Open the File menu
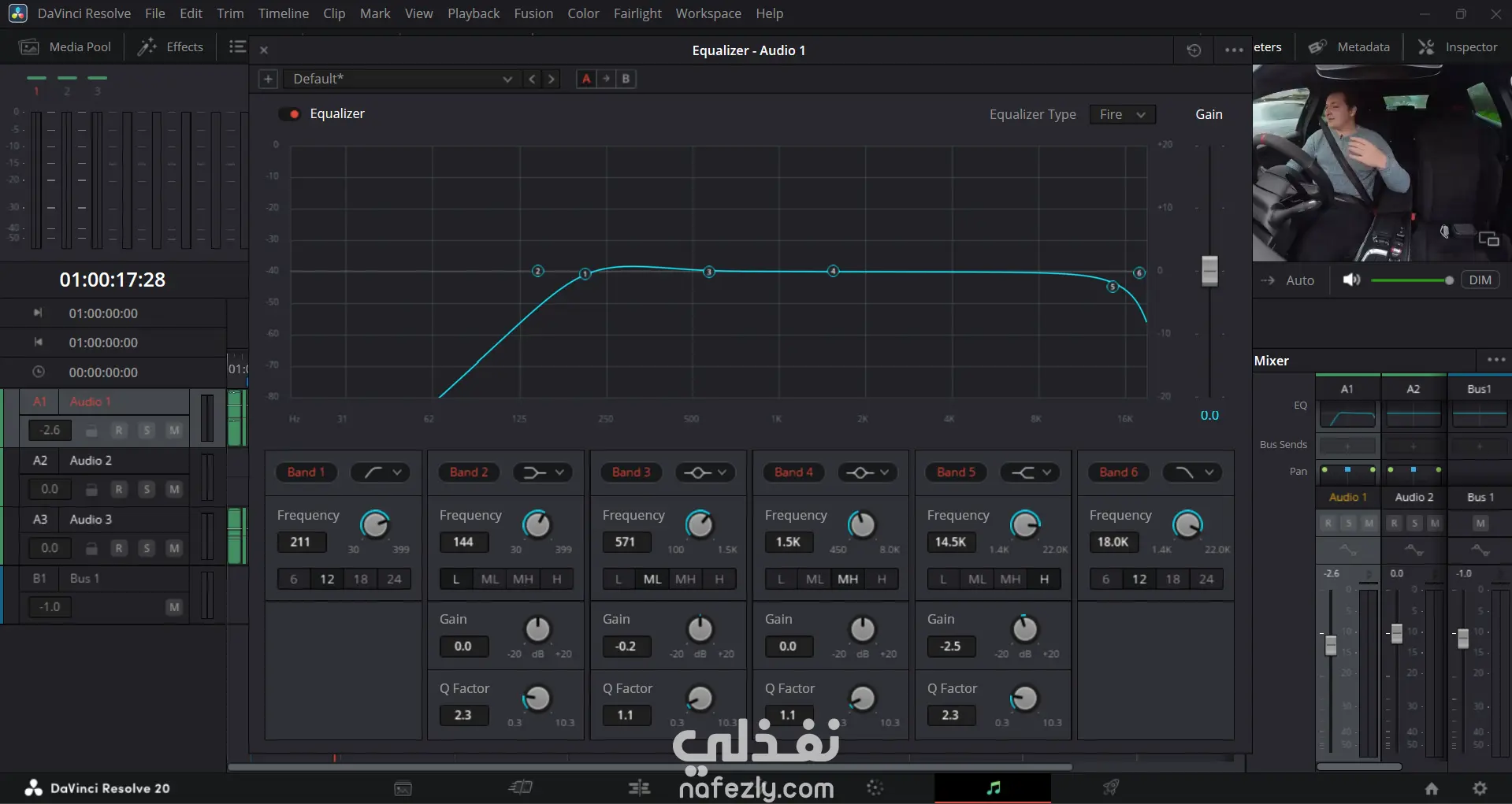 [155, 13]
